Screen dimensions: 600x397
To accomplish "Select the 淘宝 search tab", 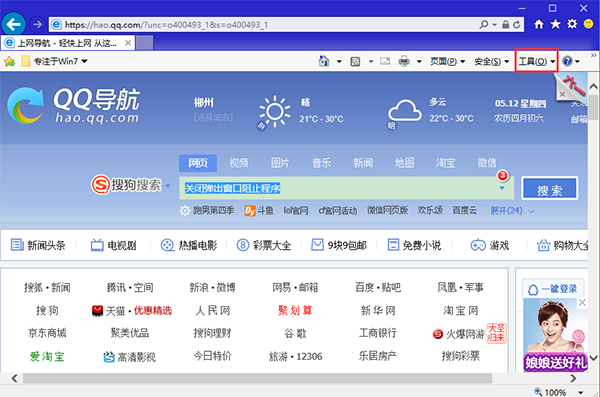I will click(445, 163).
